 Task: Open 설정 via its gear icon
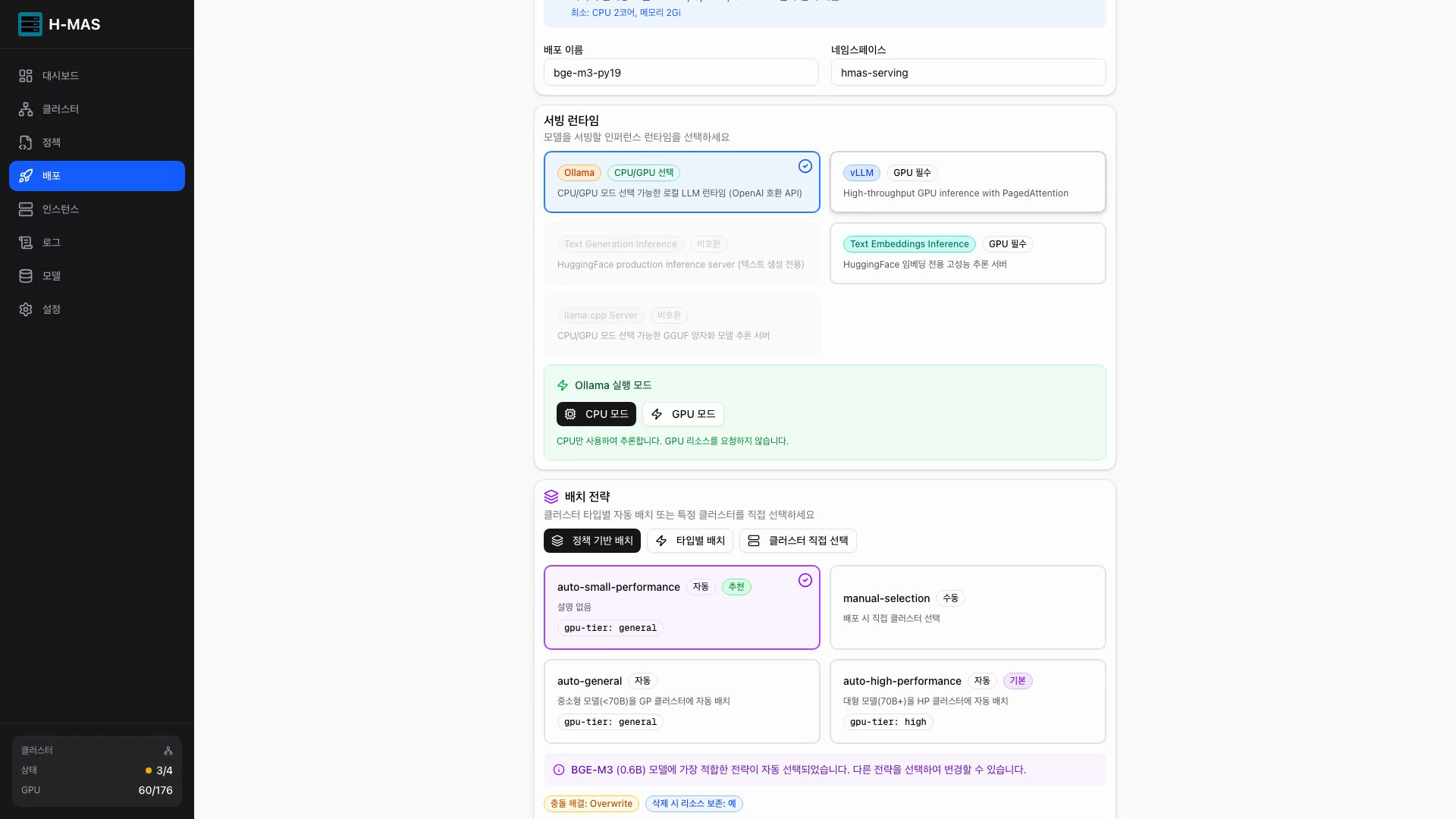point(26,309)
